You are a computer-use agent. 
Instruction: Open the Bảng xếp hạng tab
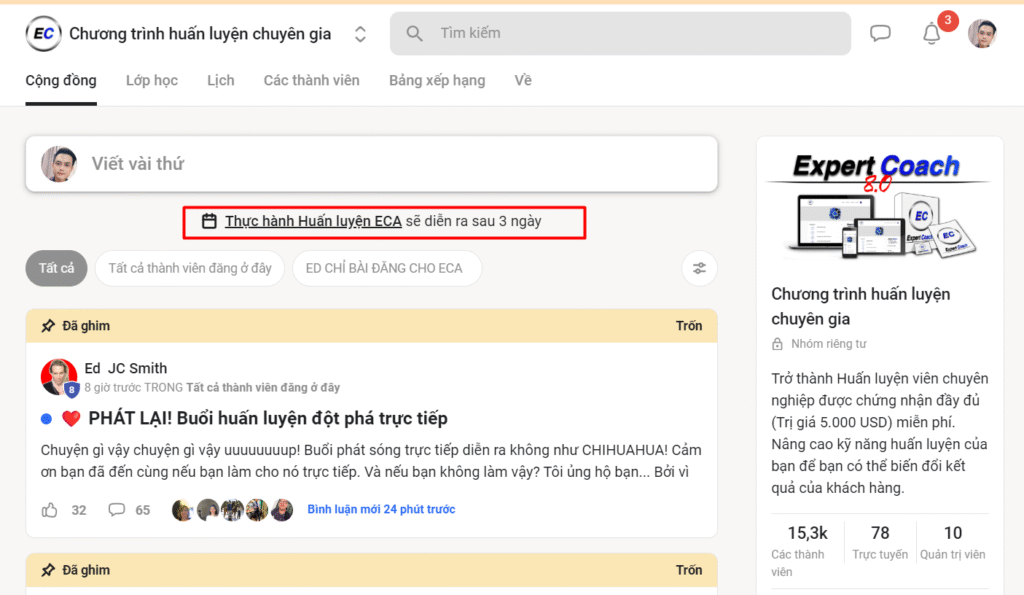click(437, 80)
